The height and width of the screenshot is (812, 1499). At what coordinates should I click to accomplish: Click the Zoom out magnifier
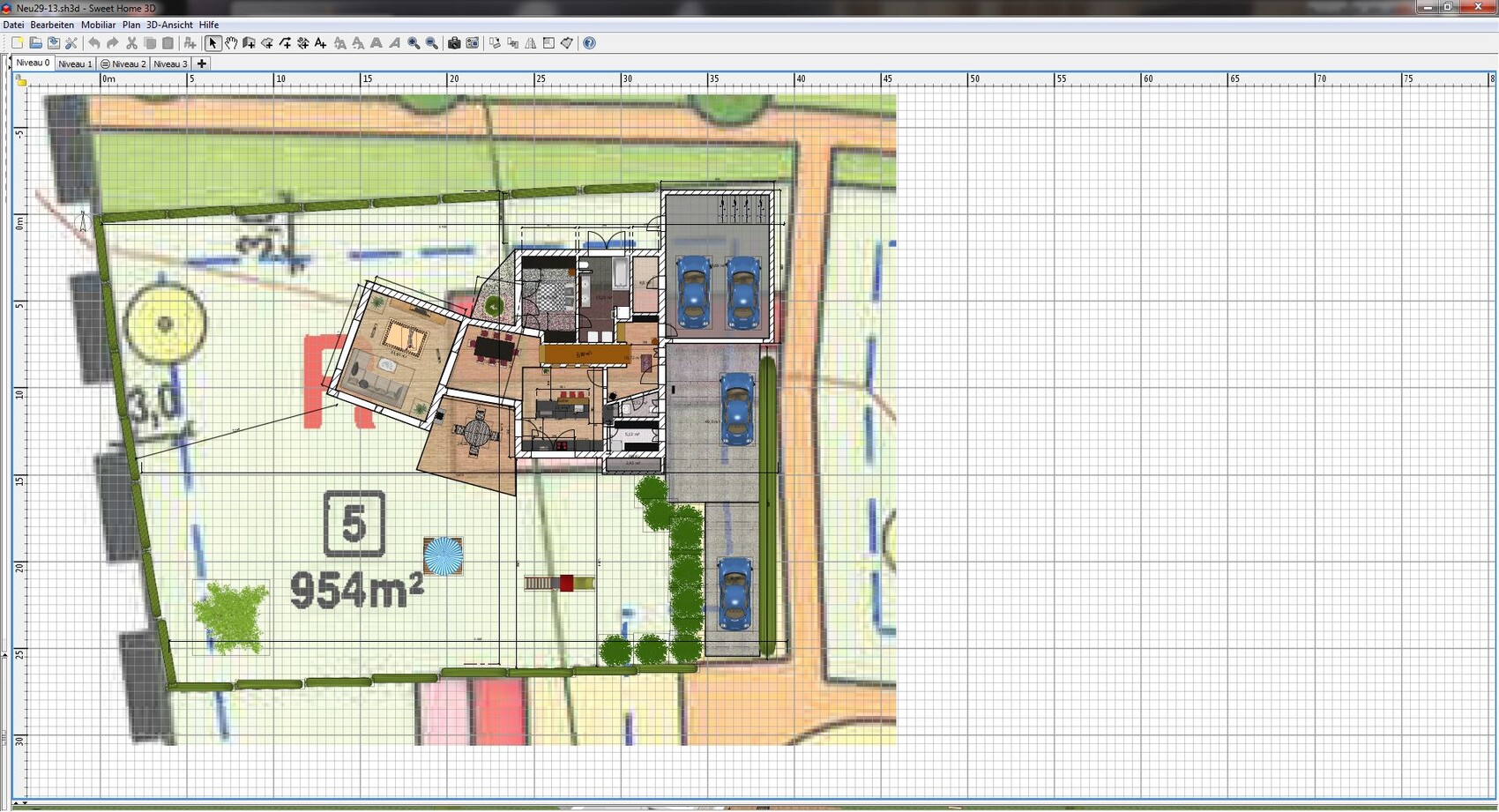(432, 43)
